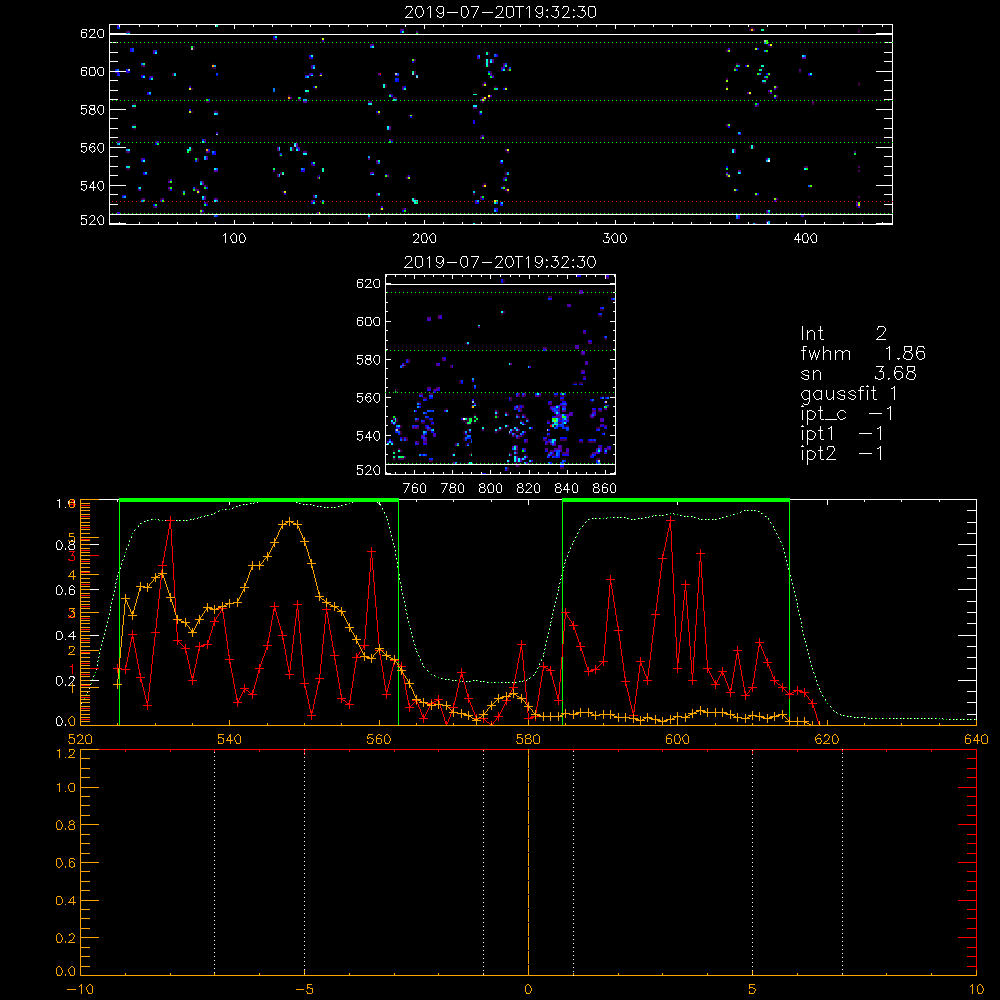Click the right green window top bar
Viewport: 1000px width, 1000px height.
tap(676, 501)
